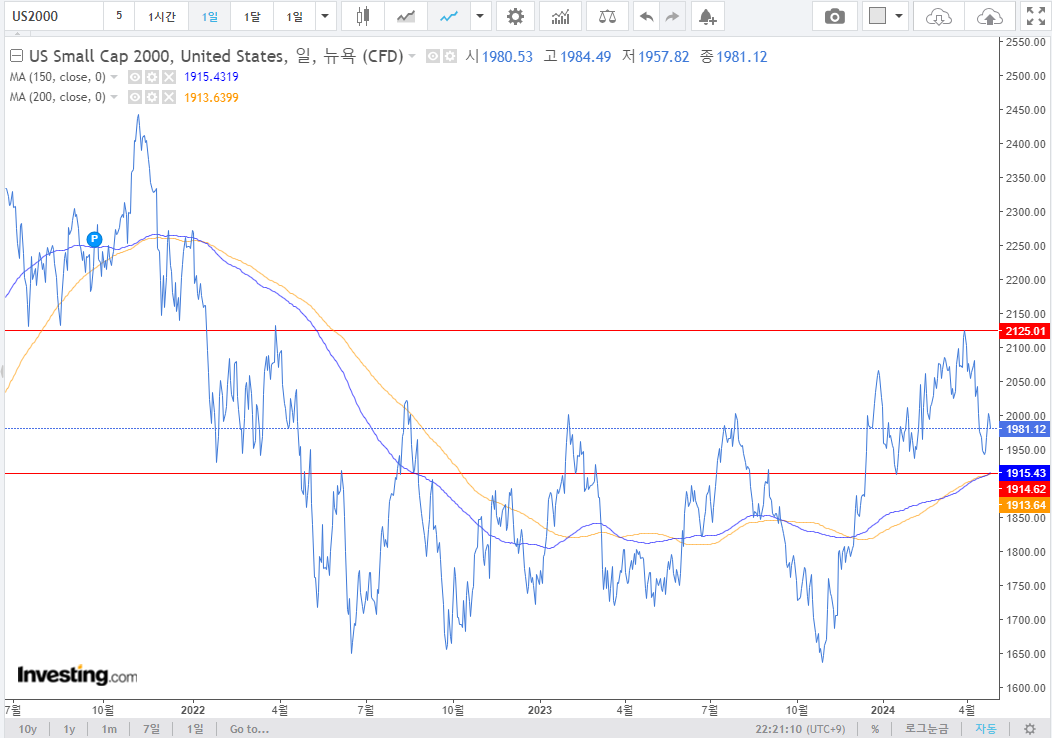Expand chart style dropdown arrow beside line icon
1052x738 pixels.
point(480,16)
